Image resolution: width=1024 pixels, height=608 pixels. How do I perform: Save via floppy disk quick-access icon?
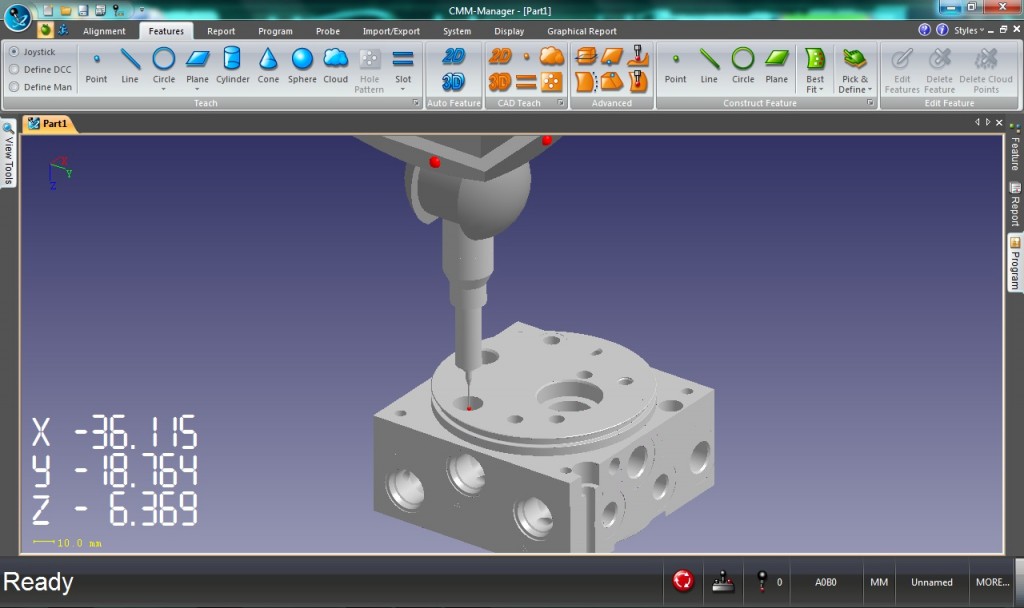[x=83, y=10]
